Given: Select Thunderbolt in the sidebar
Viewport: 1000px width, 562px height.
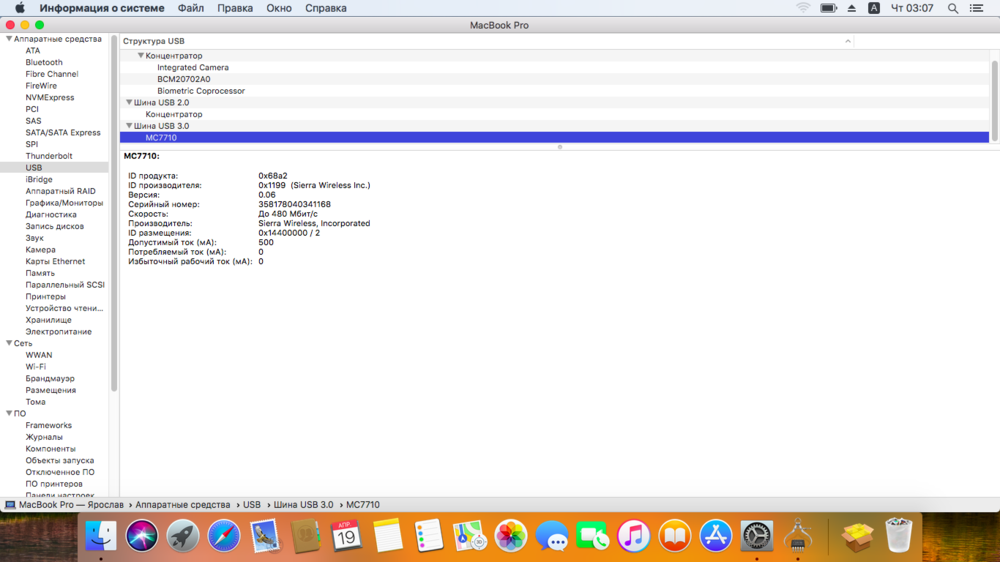Looking at the screenshot, I should tap(49, 156).
